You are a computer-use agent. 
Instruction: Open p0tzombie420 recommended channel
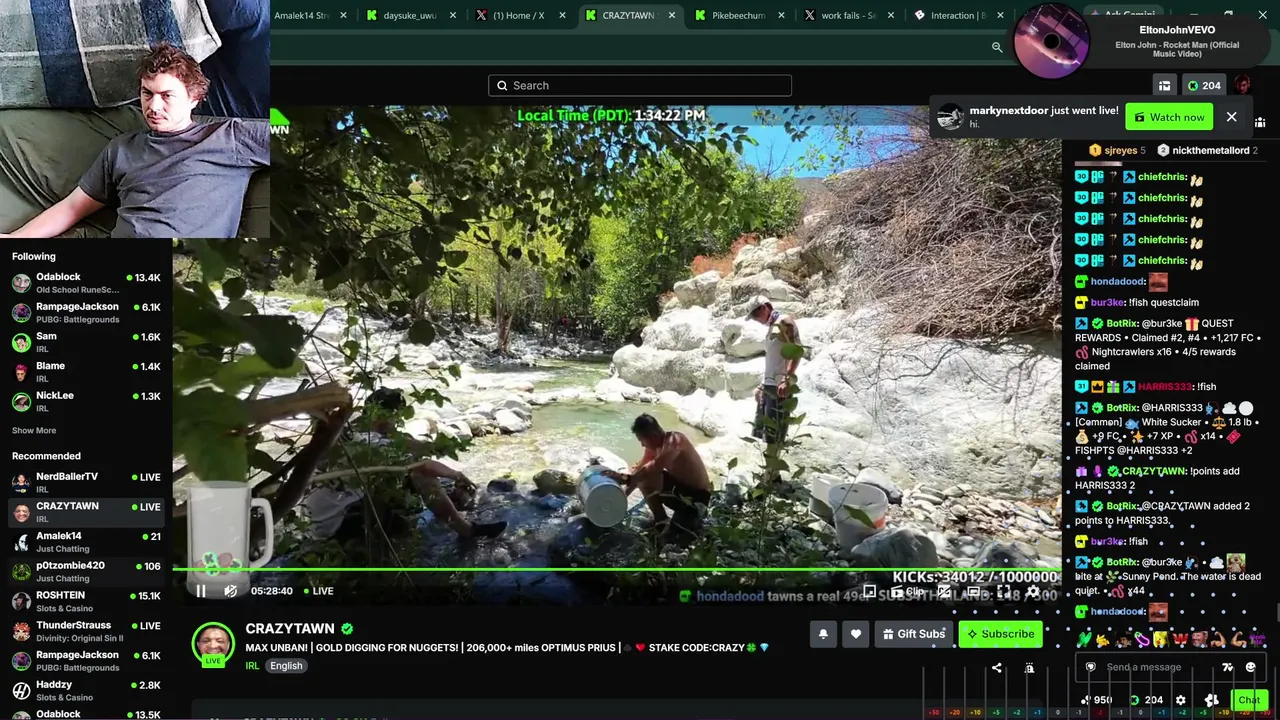86,571
